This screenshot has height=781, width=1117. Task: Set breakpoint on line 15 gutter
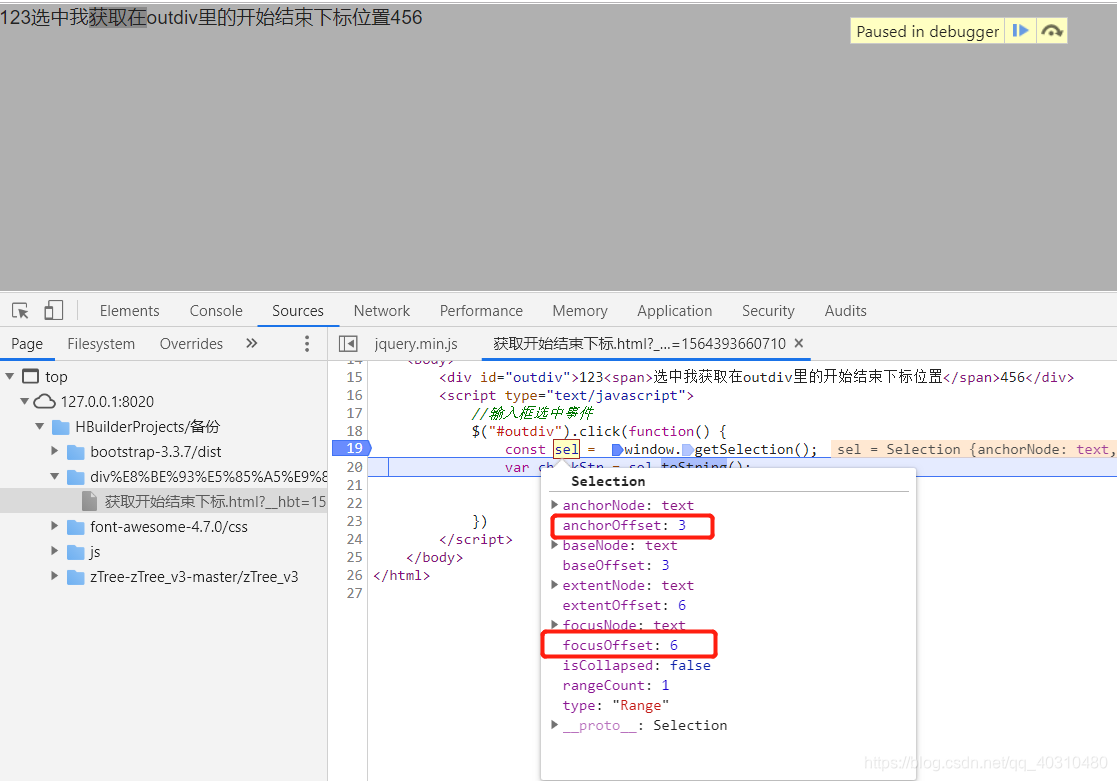point(354,377)
